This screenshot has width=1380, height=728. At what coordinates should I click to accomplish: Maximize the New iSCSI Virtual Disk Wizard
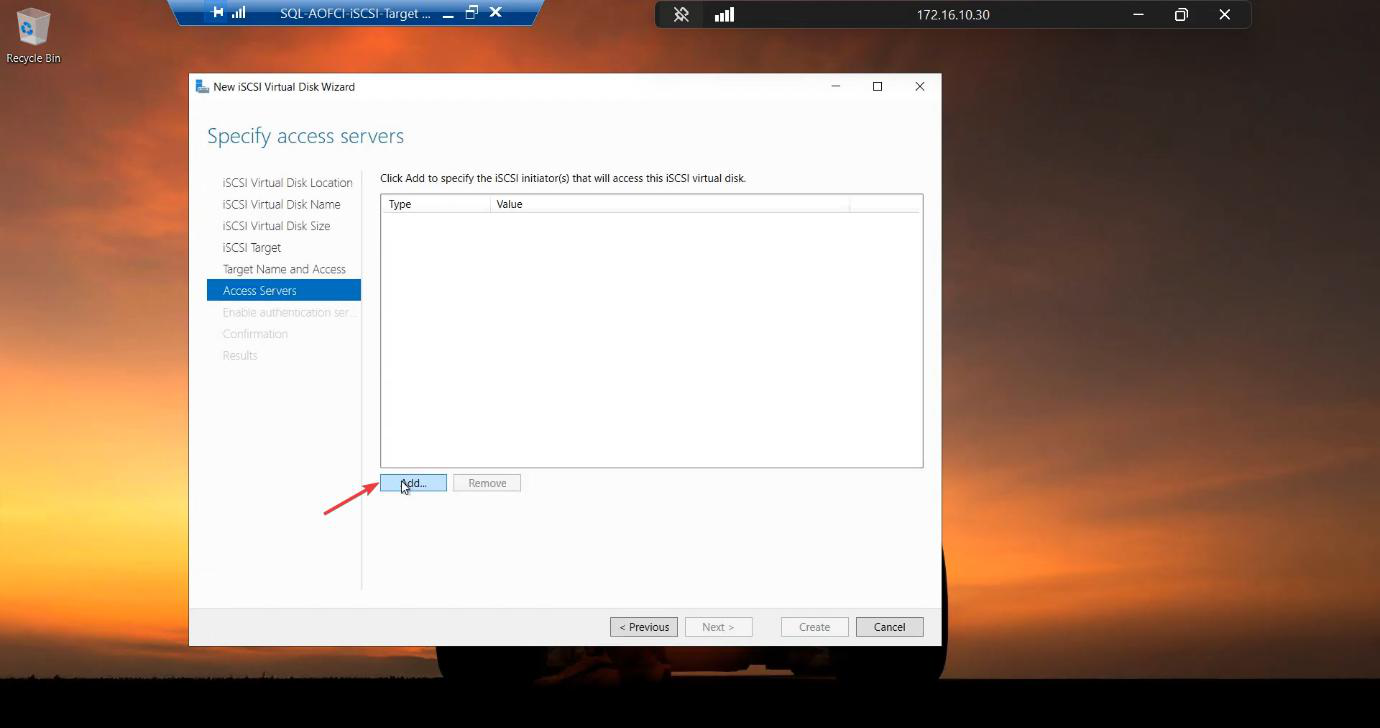click(x=877, y=87)
